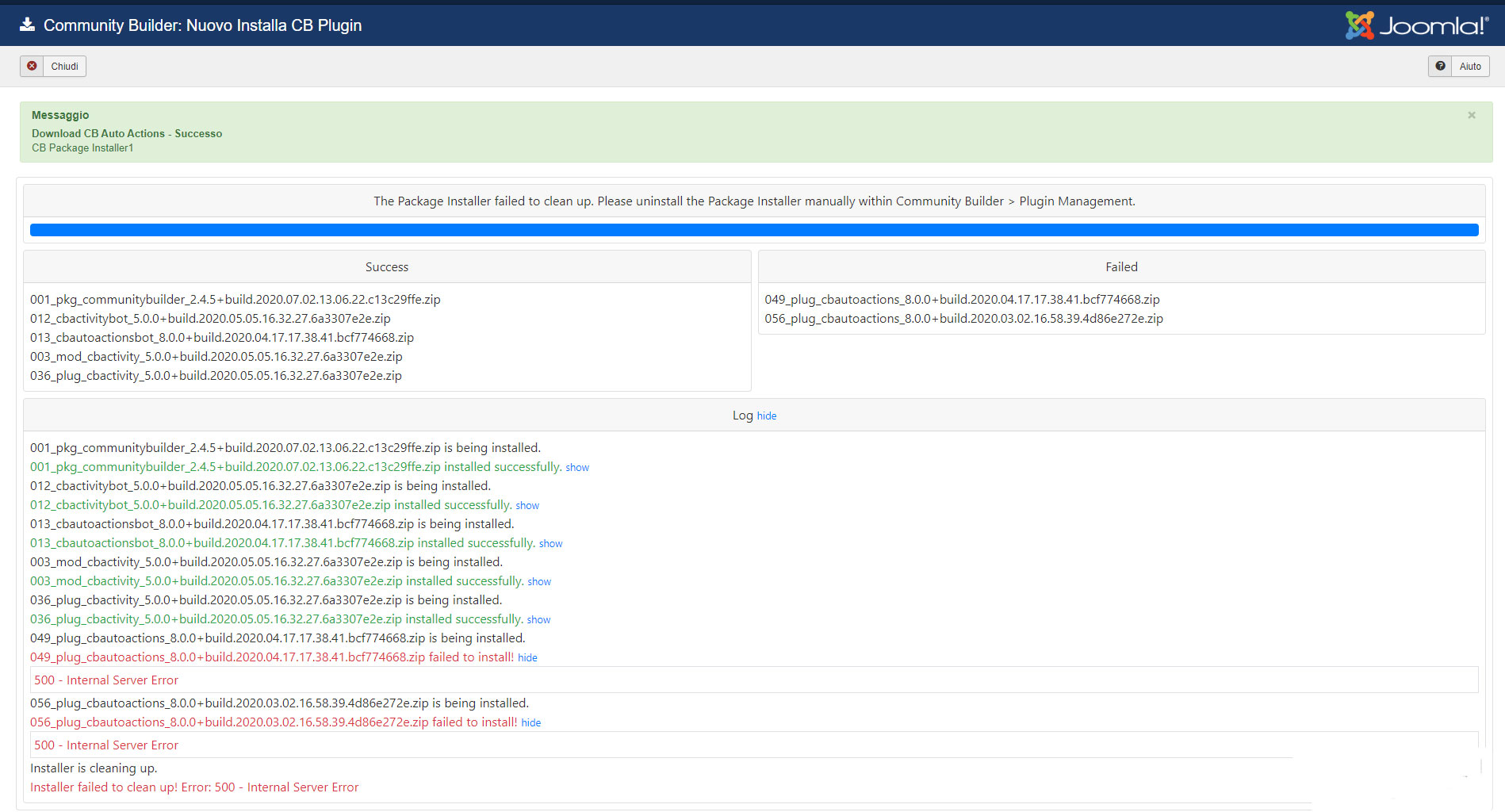Click the Failed panel header
The height and width of the screenshot is (812, 1505).
[1121, 267]
